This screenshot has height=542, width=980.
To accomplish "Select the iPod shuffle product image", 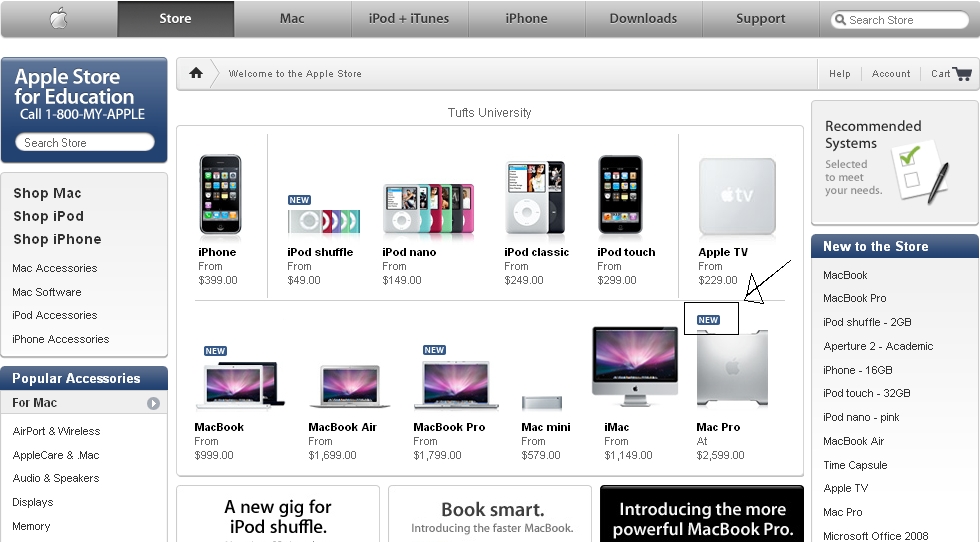I will [324, 221].
